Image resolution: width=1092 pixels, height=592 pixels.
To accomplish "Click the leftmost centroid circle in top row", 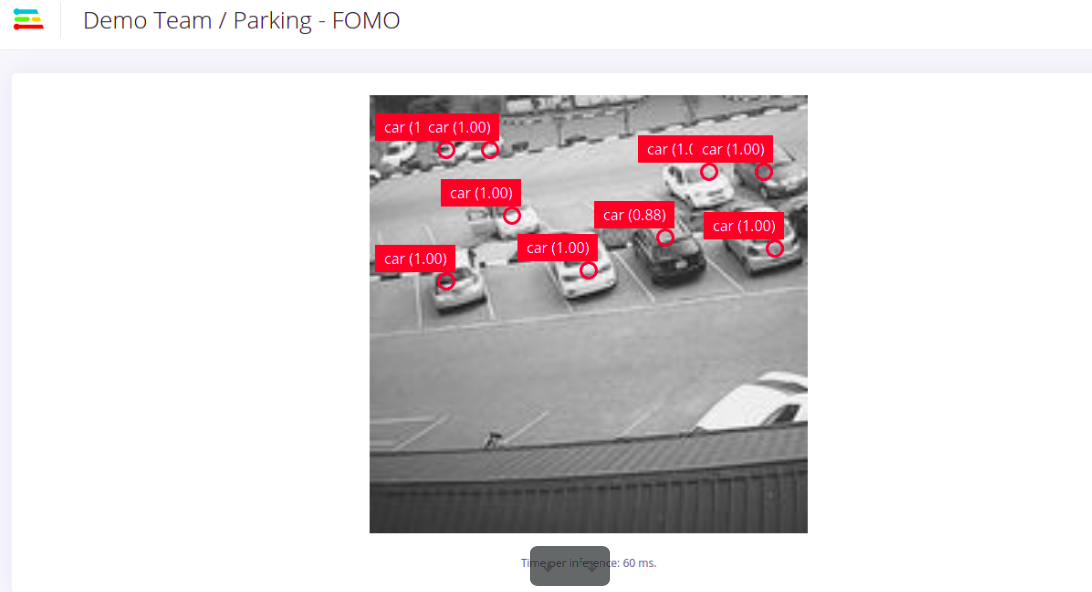I will (446, 150).
